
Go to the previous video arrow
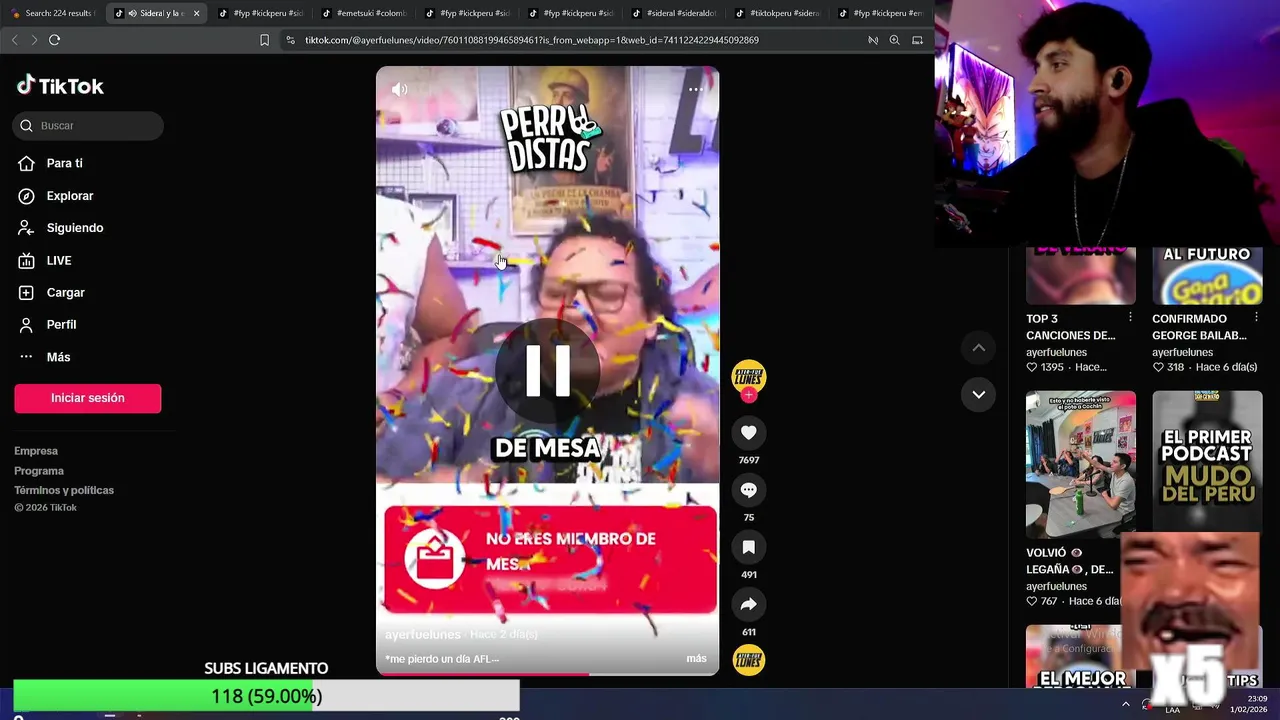[x=979, y=347]
